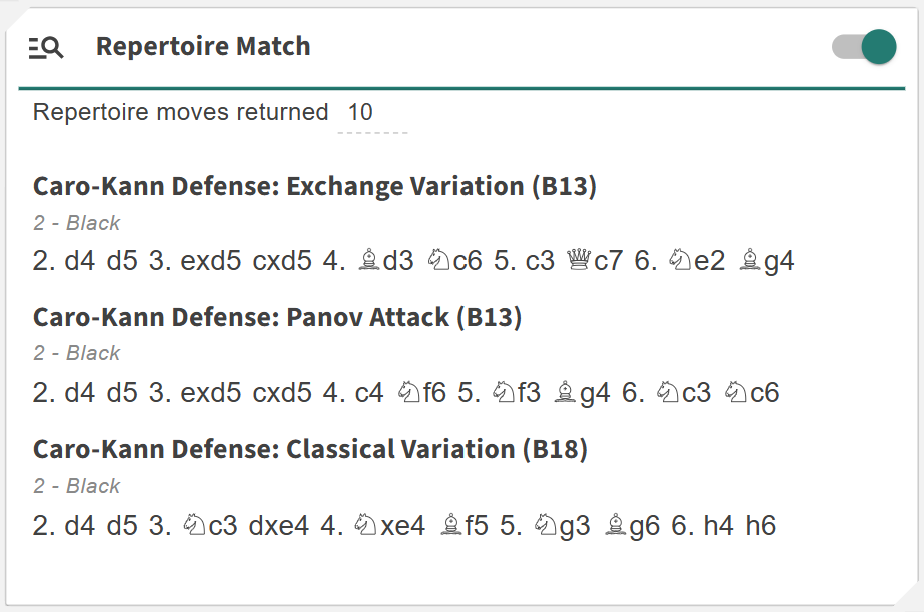Open Caro-Kann Exchange Variation (B13) heading

(314, 187)
